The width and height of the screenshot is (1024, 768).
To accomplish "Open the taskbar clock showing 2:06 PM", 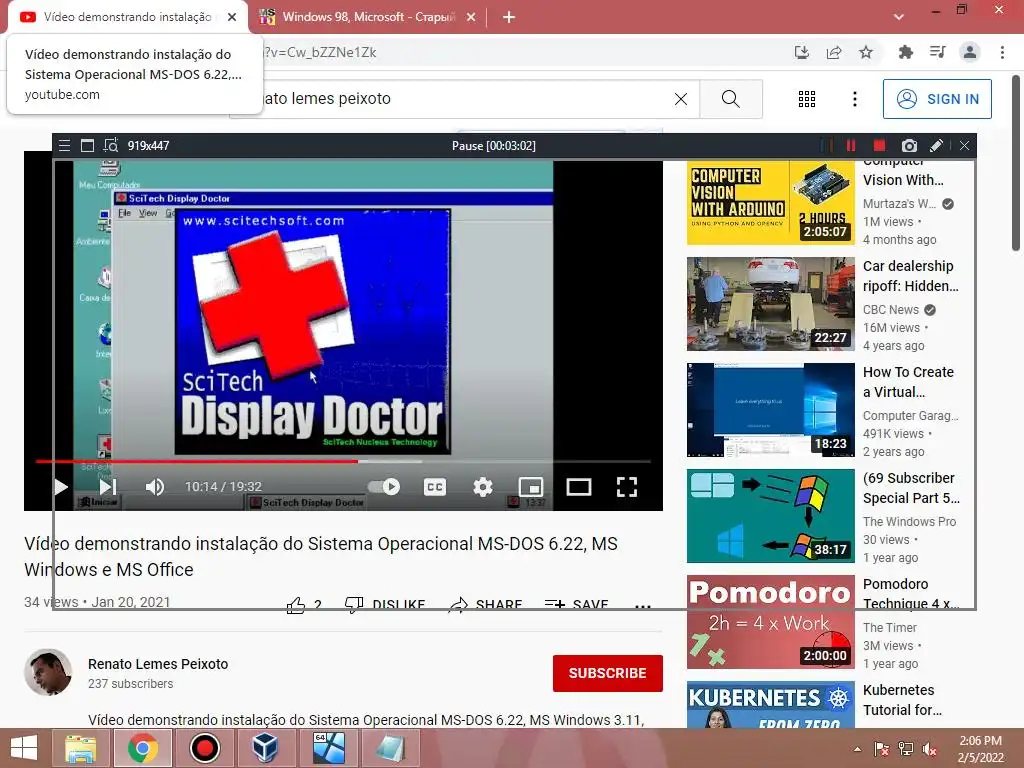I will [980, 749].
